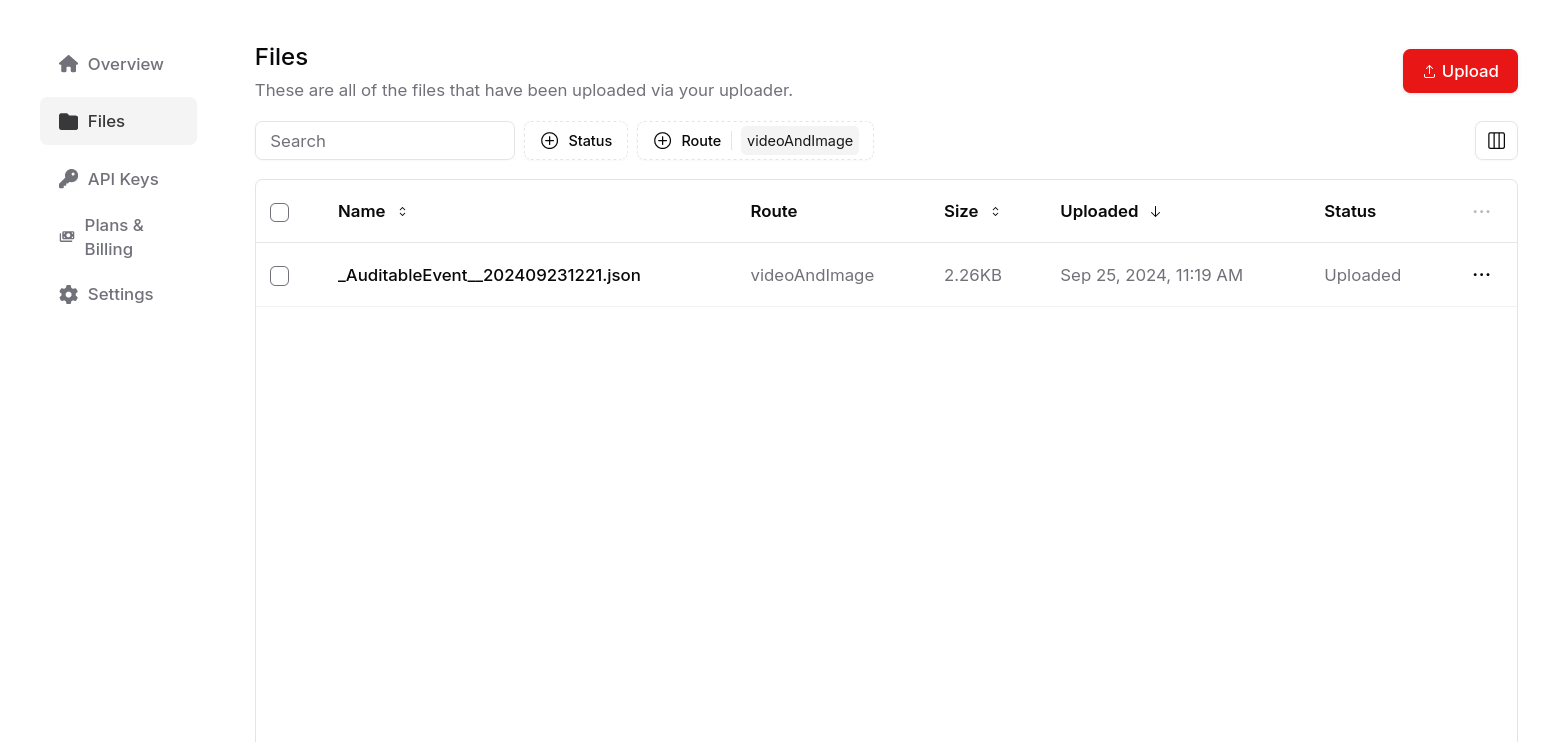Open actions menu for _AuditableEvent file row

1482,275
